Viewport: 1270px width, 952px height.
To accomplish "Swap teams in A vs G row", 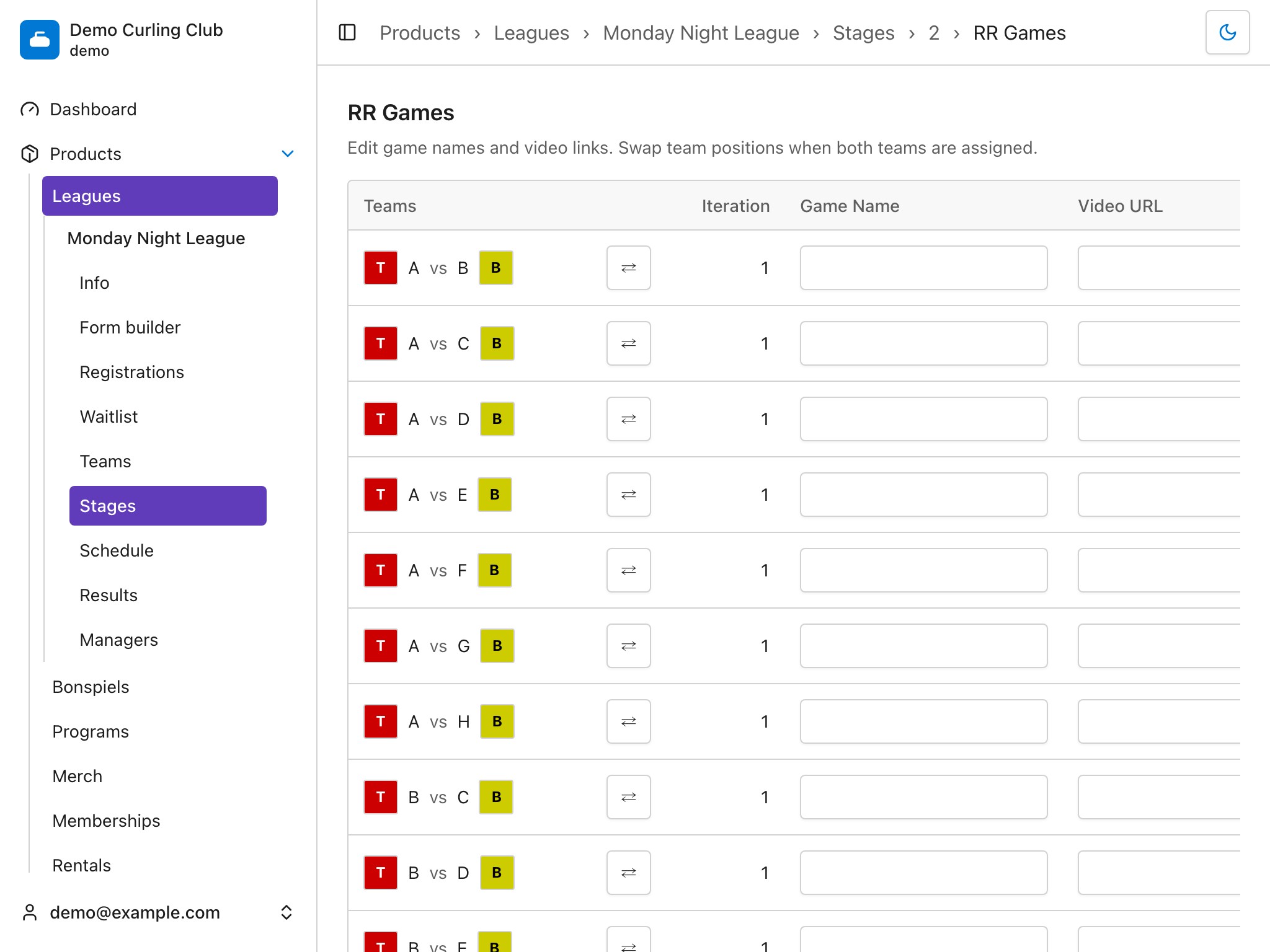I will point(629,646).
